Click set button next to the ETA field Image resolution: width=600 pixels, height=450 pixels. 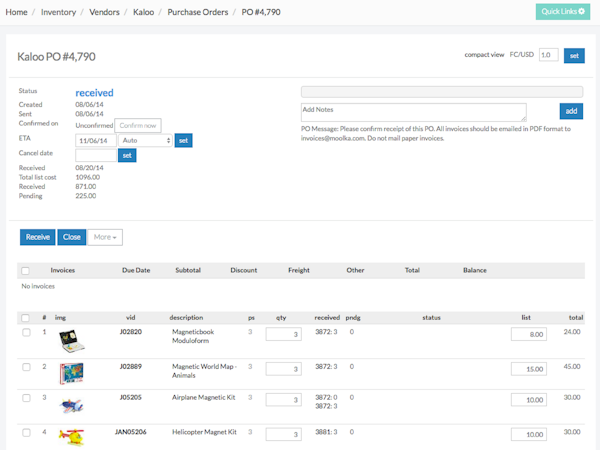(184, 140)
